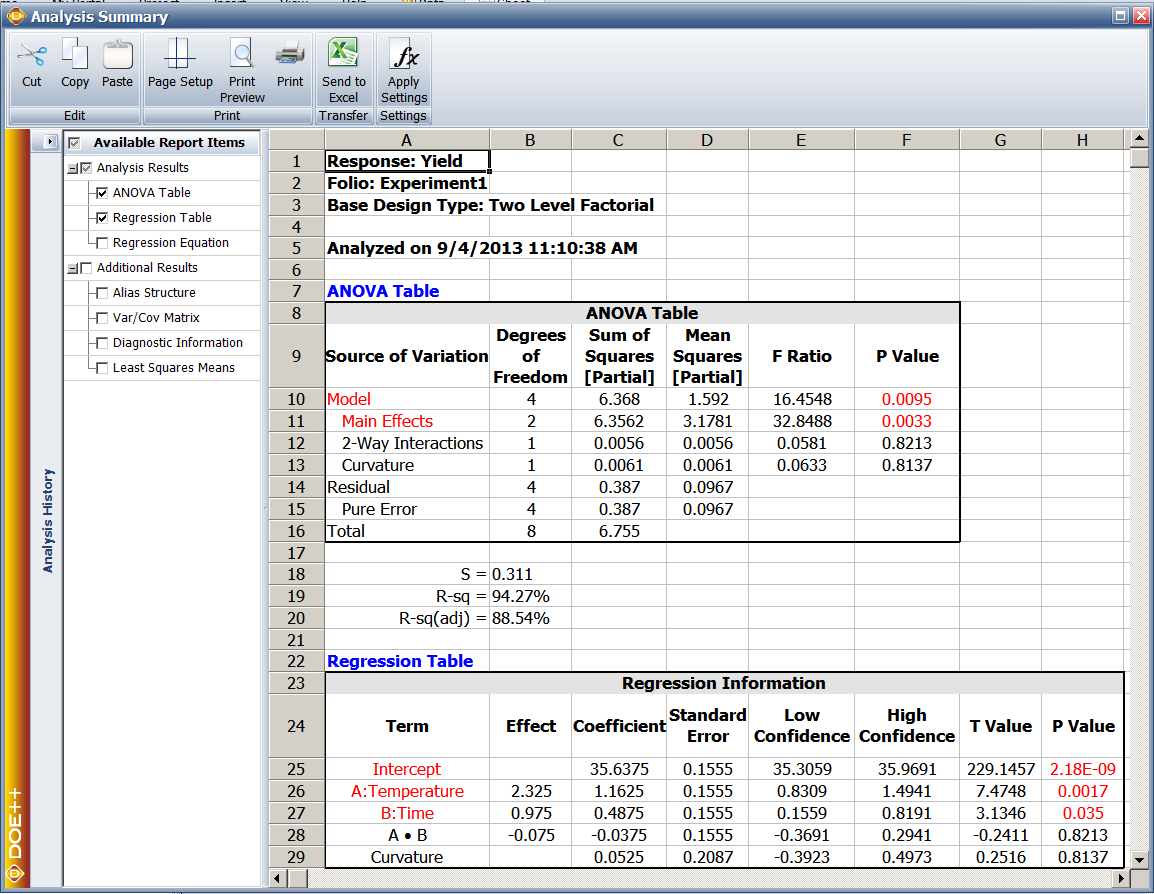
Task: Click the 'B:Time' term cell
Action: pyautogui.click(x=407, y=813)
